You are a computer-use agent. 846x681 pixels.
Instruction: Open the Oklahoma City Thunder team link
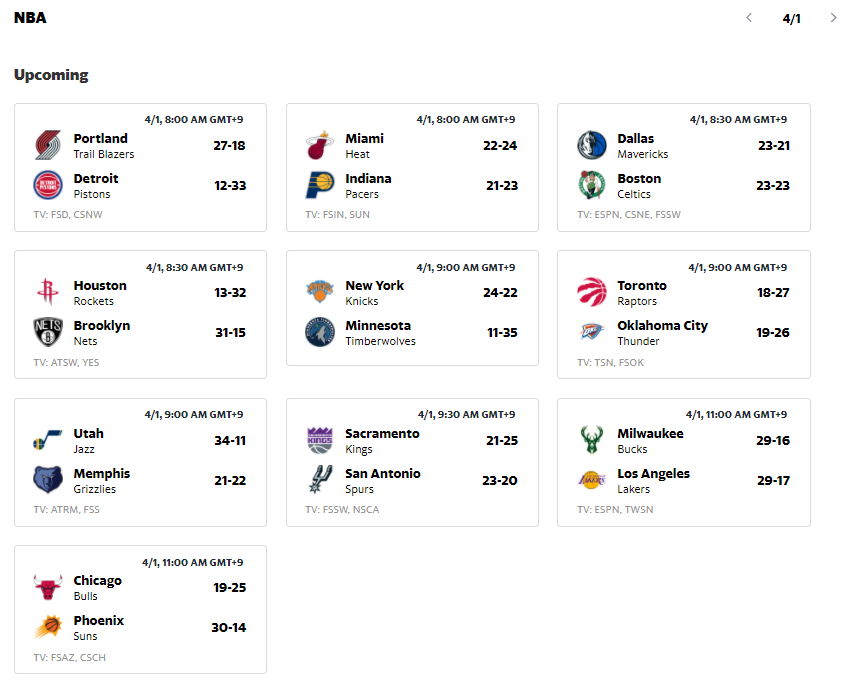(x=663, y=332)
